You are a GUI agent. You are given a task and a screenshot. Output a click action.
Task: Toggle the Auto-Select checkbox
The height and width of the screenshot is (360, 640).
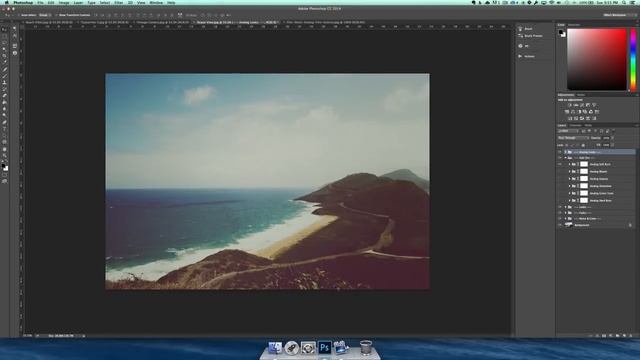(19, 15)
